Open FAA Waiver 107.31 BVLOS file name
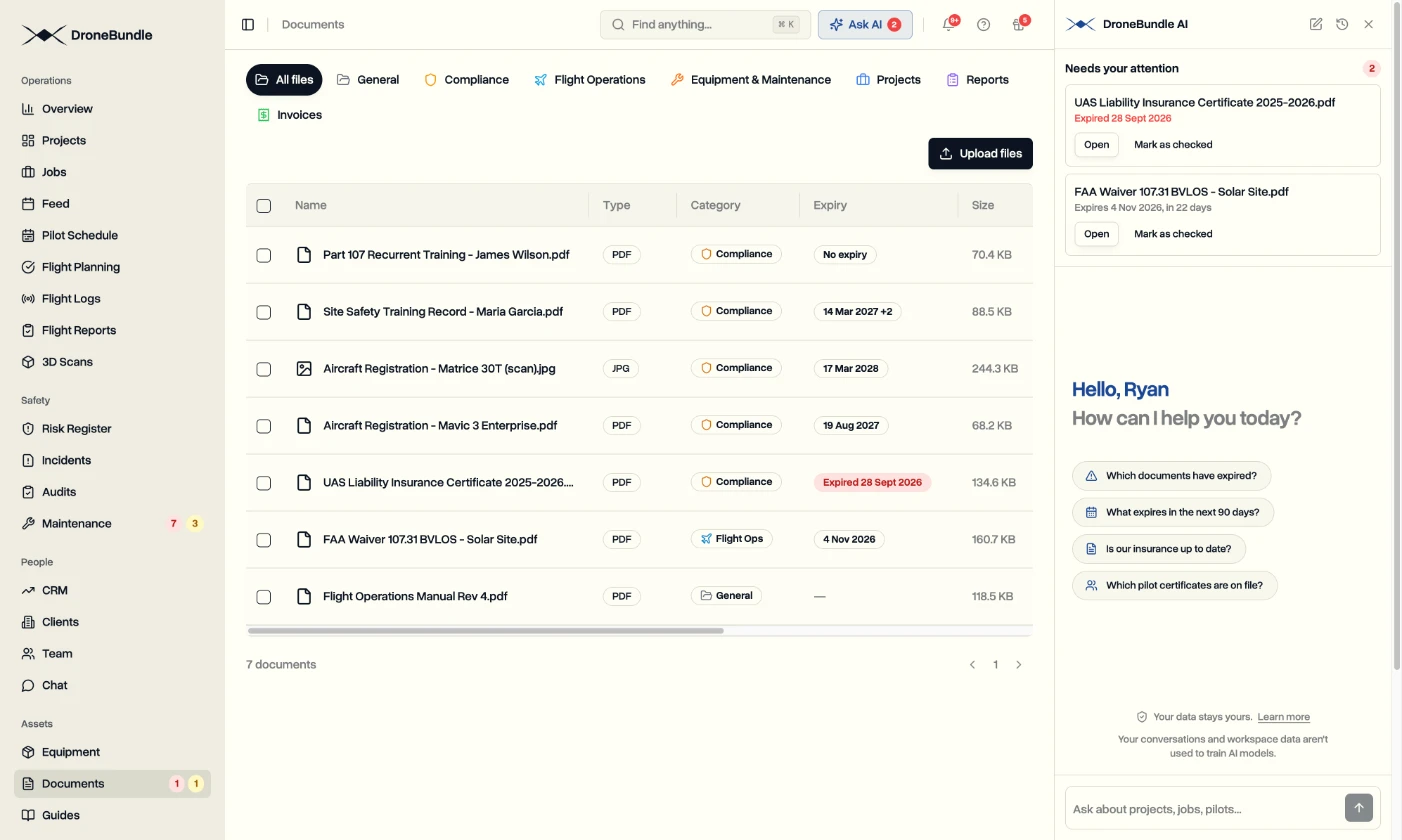The height and width of the screenshot is (840, 1402). 430,540
